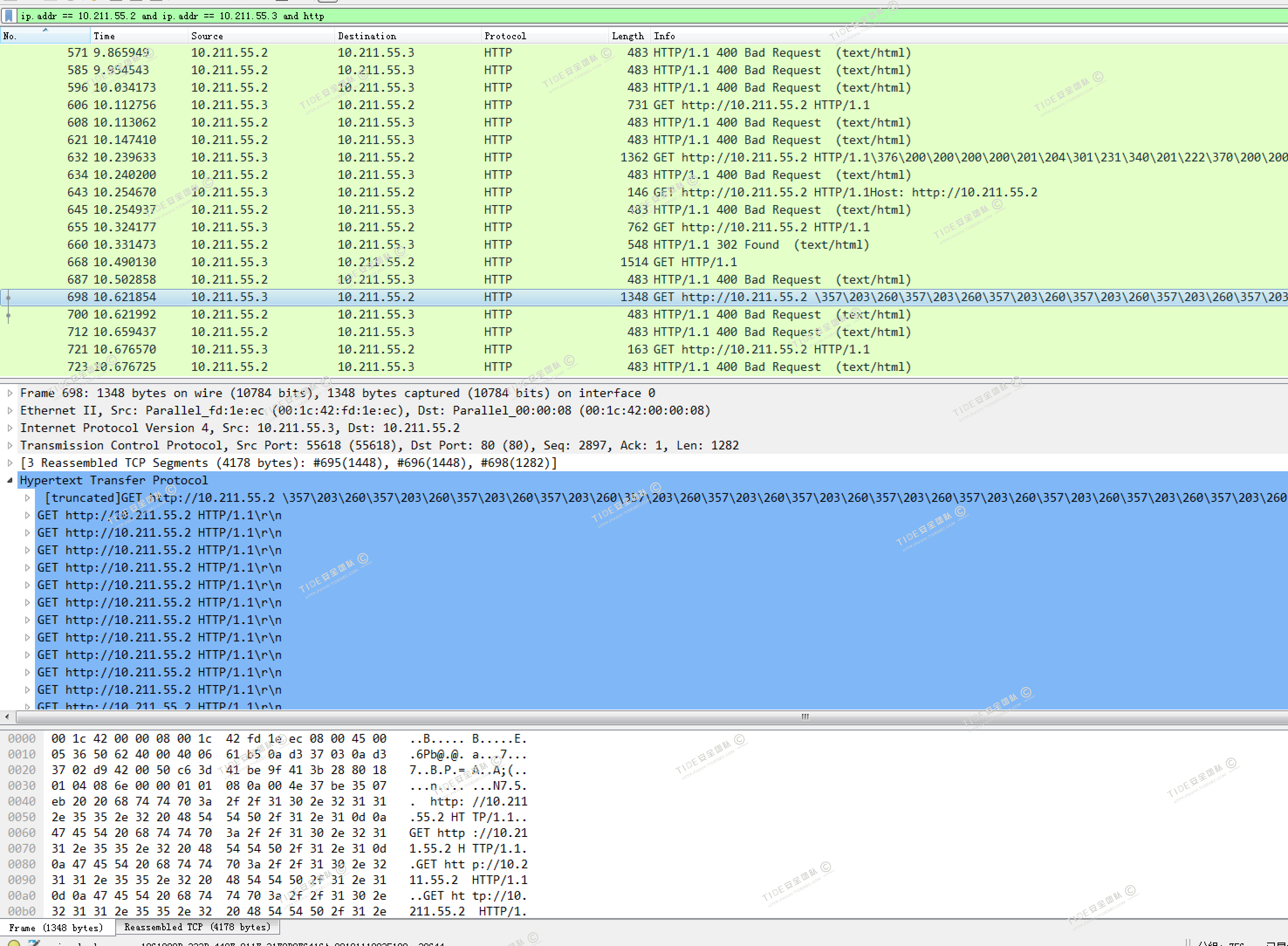Switch to Reassembled TCP (4178 bytes) tab

[197, 926]
